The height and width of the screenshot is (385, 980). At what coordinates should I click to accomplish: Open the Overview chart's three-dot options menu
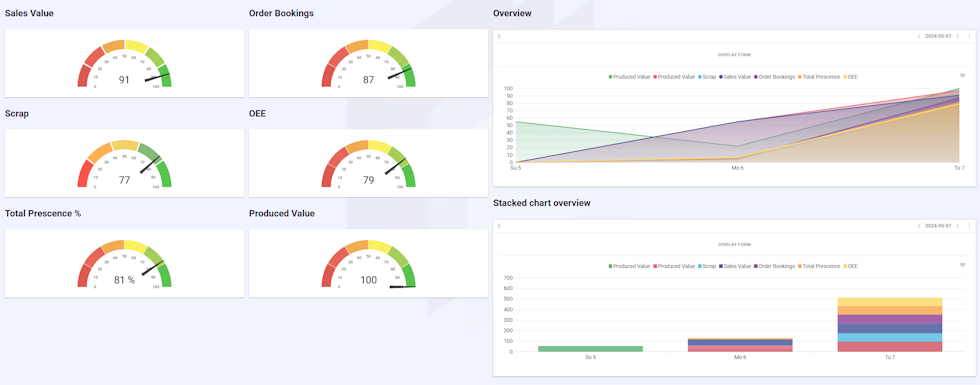coord(969,36)
